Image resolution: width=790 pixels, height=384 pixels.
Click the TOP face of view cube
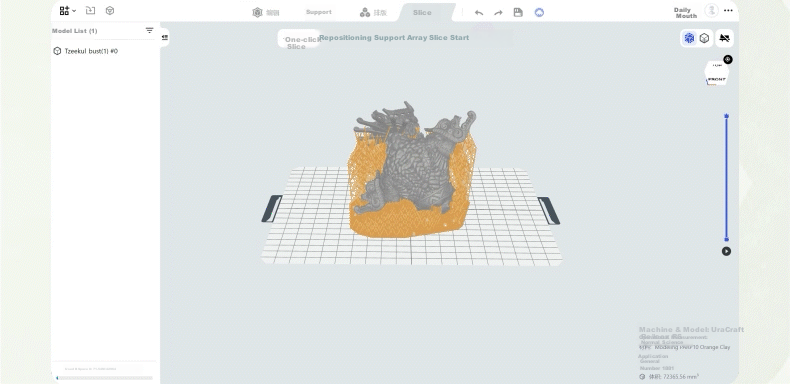(x=717, y=66)
